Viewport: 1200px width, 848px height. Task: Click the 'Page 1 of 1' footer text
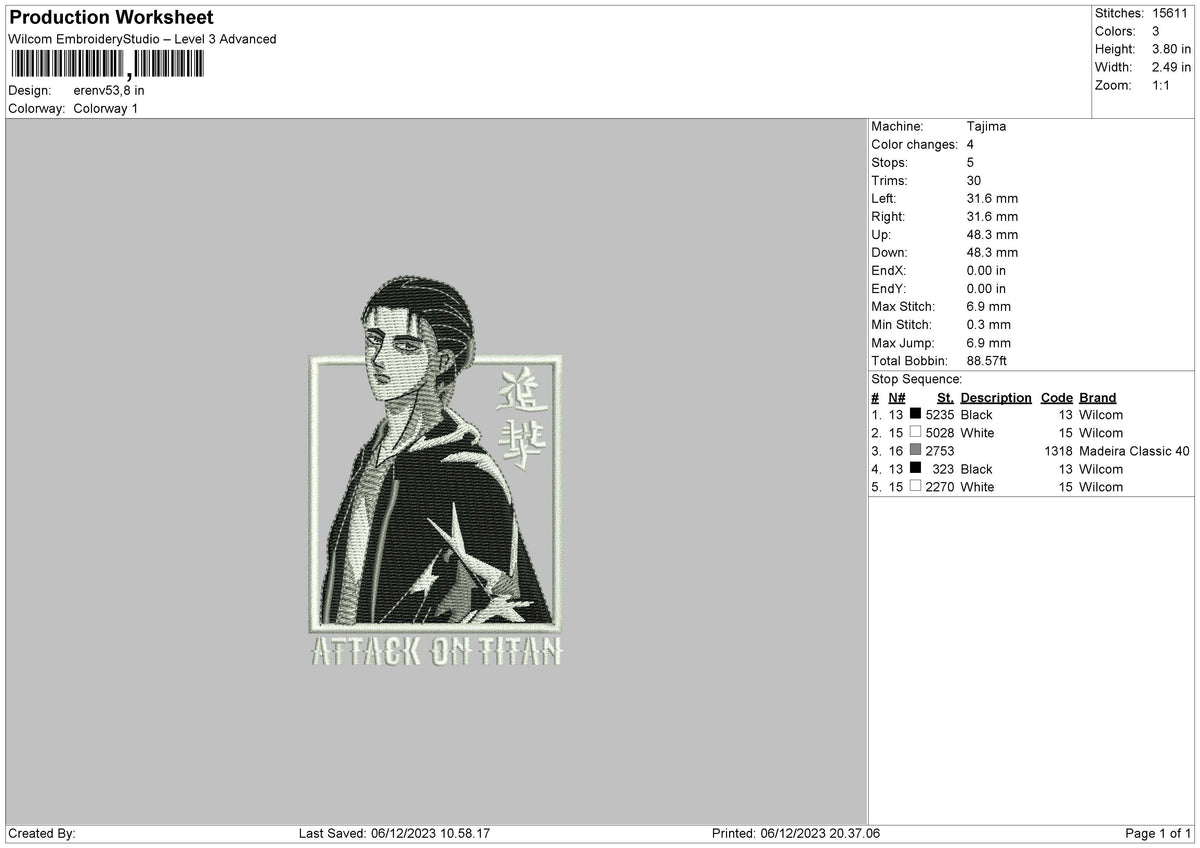[1159, 834]
